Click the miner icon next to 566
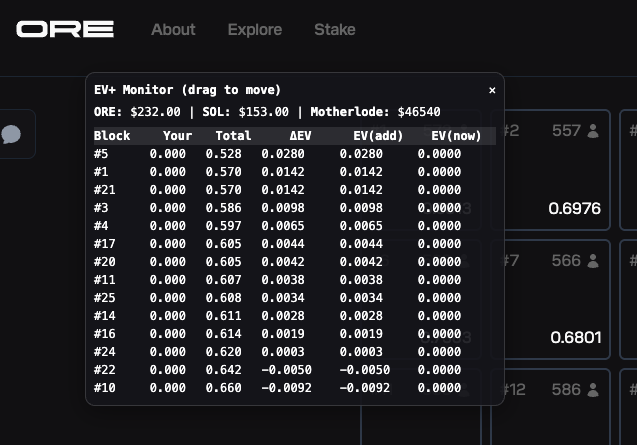The width and height of the screenshot is (637, 445). point(593,261)
